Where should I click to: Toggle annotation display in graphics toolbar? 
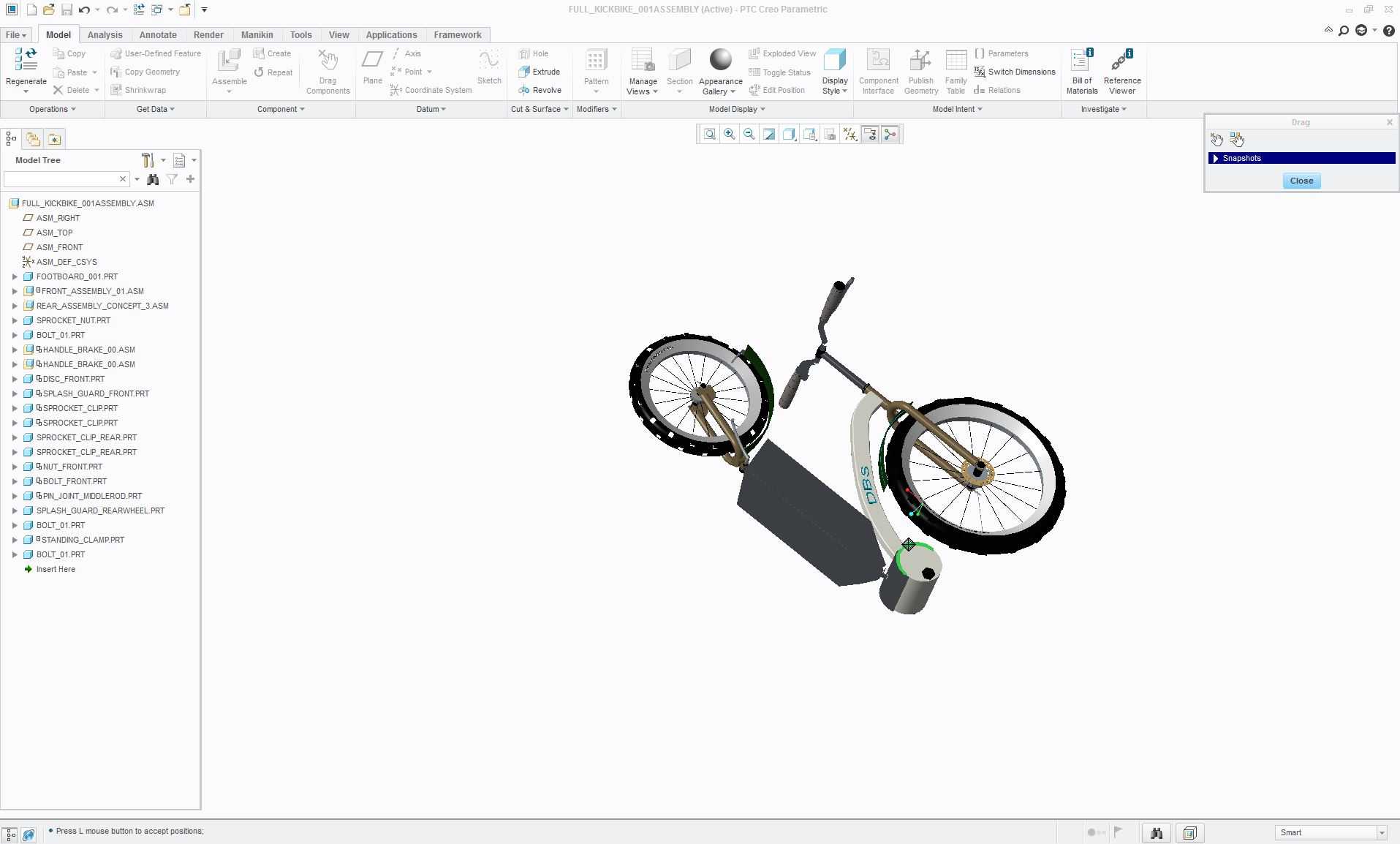pos(870,134)
